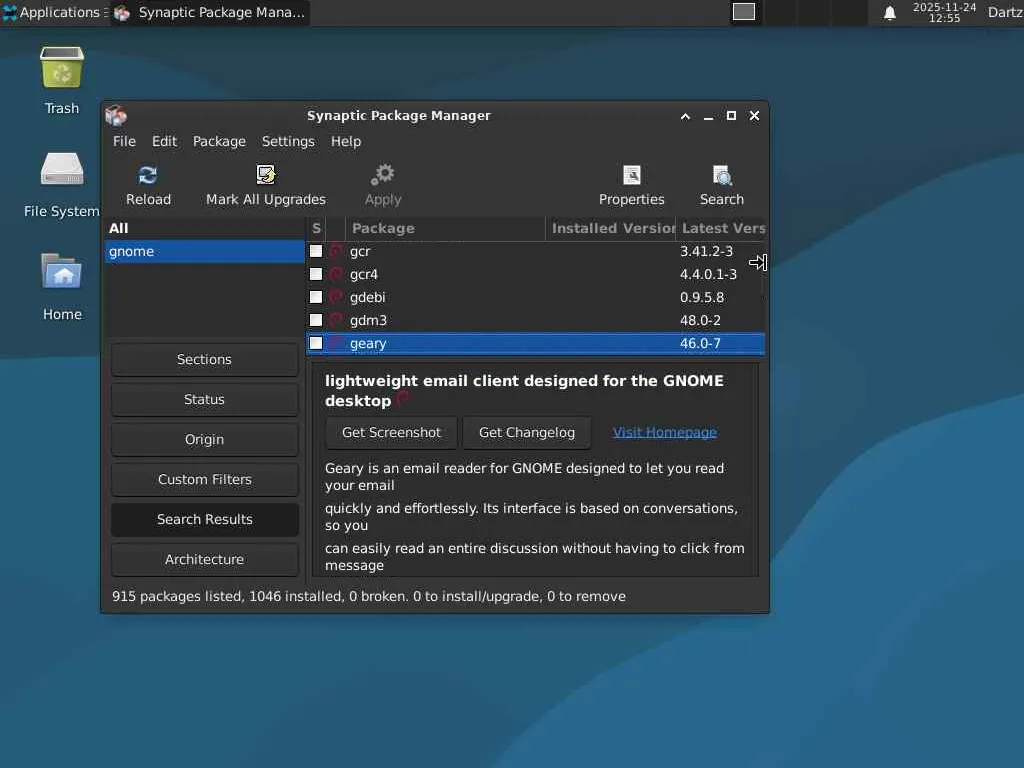Select the geary package name
Screen dimensions: 1024x768
tap(368, 344)
